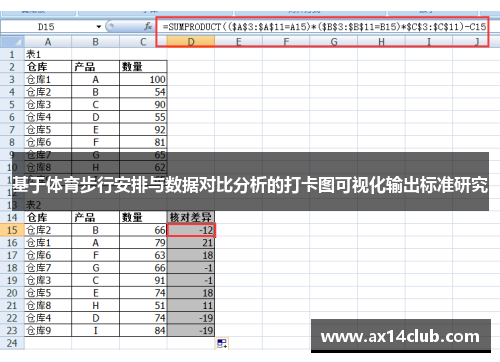
Task: Click quantity cell 63
Action: tap(143, 255)
